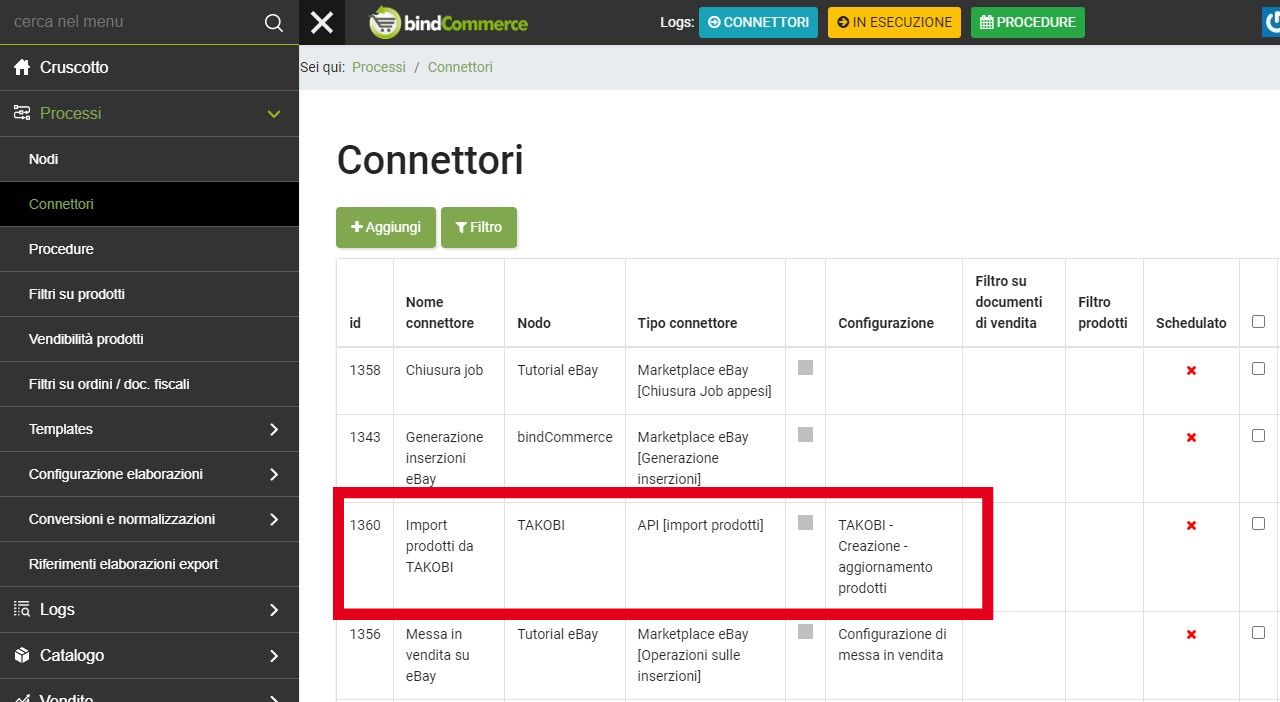Click the red X scheduled icon for row 1343
1280x702 pixels.
click(x=1191, y=438)
